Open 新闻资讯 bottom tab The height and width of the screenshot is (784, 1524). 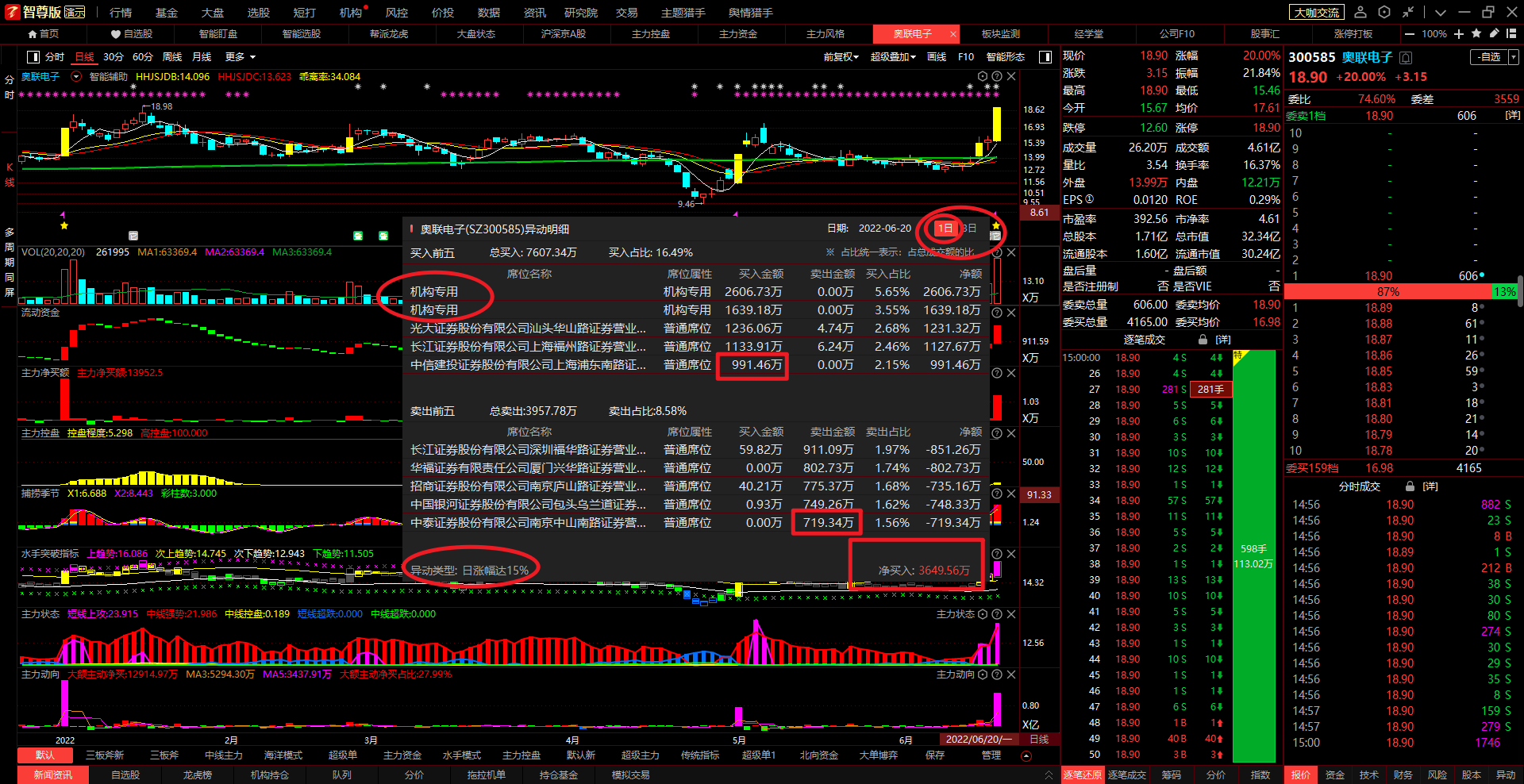pos(53,774)
